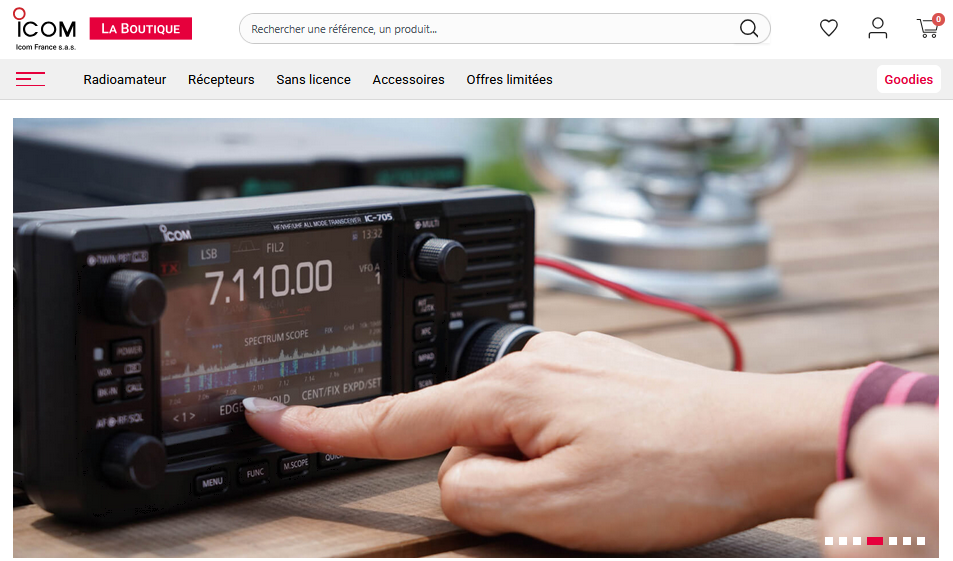
Task: Open the user account icon
Action: (x=878, y=28)
